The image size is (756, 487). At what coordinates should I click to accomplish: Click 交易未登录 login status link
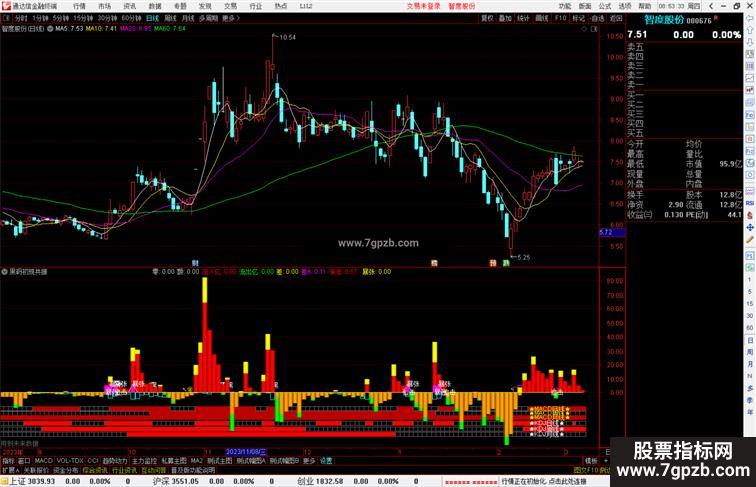click(x=423, y=6)
